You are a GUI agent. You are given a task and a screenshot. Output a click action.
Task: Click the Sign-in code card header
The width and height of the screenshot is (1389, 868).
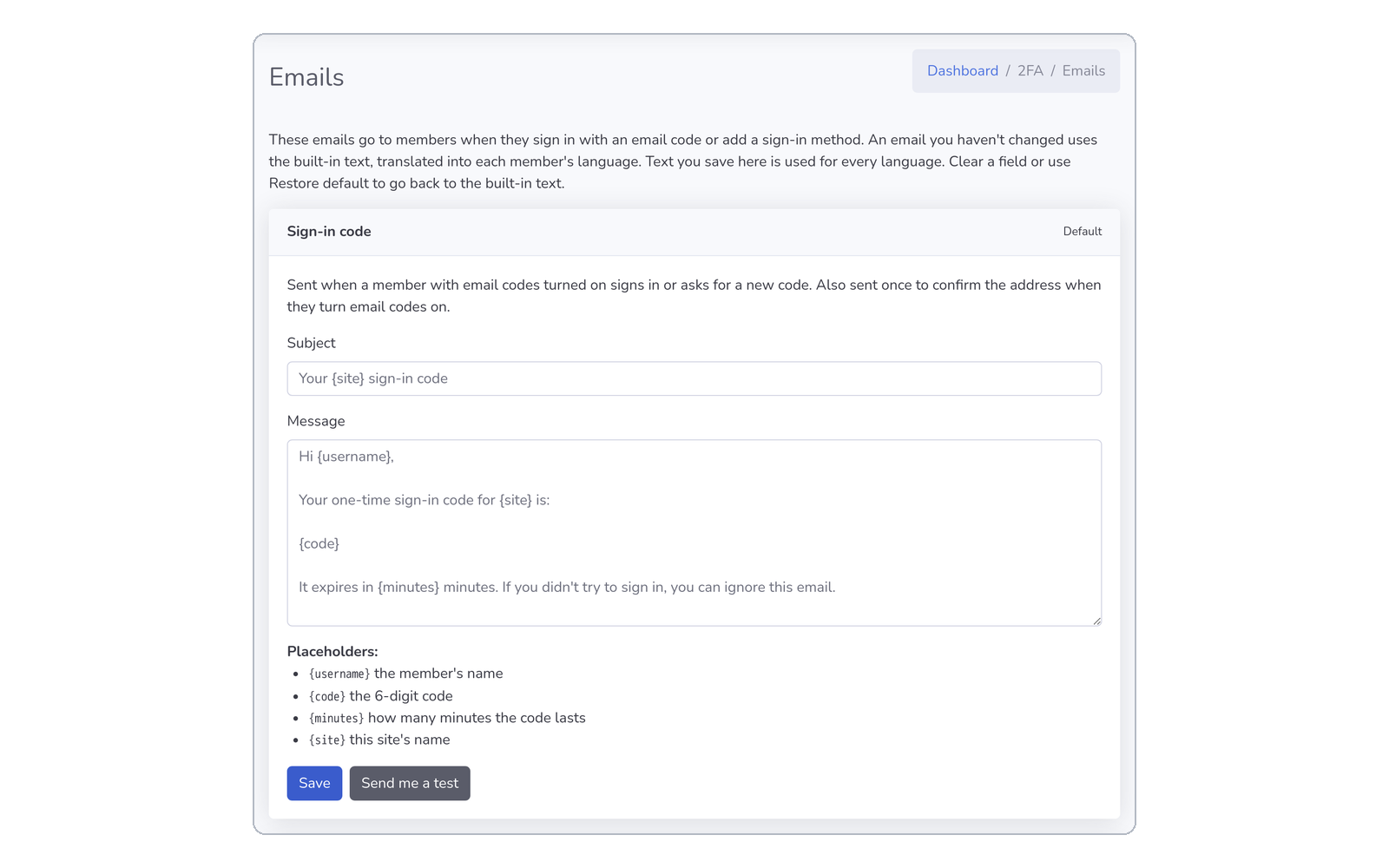coord(694,232)
